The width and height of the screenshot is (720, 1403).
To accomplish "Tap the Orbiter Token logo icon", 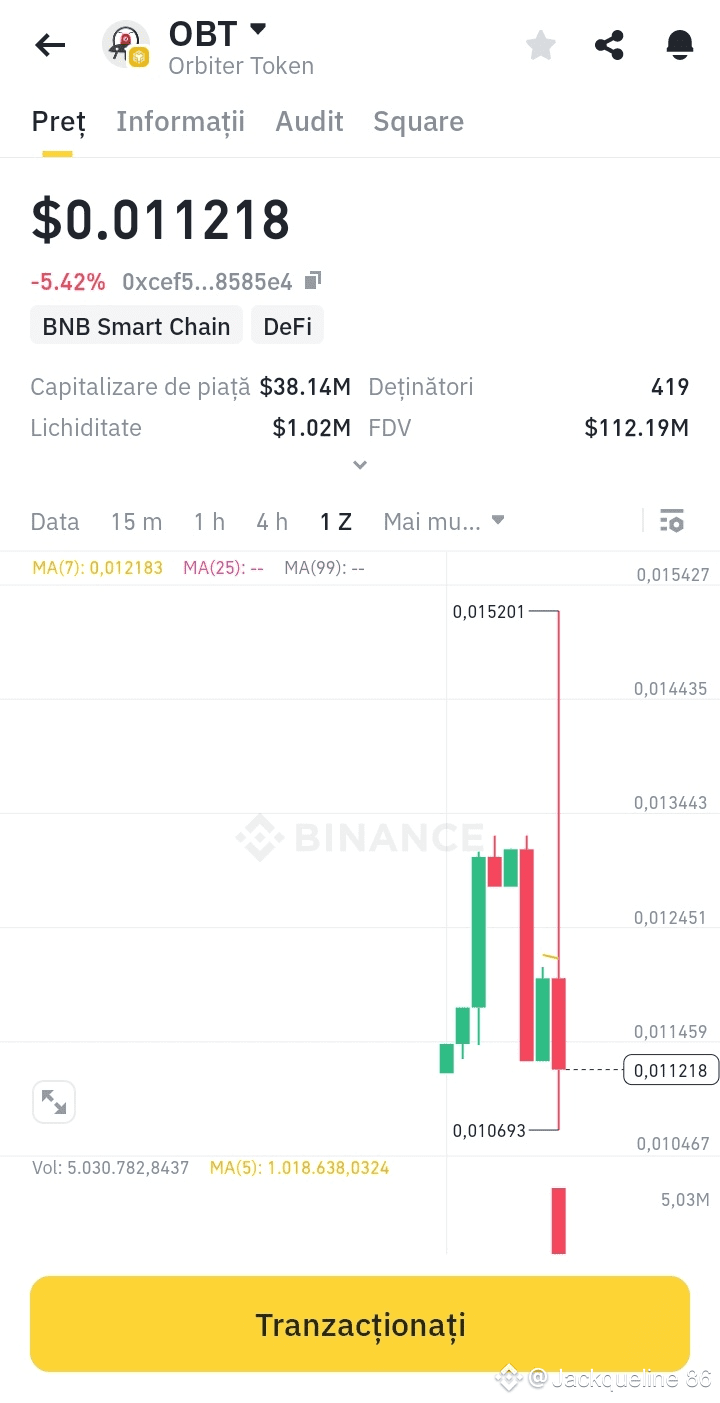I will click(126, 45).
